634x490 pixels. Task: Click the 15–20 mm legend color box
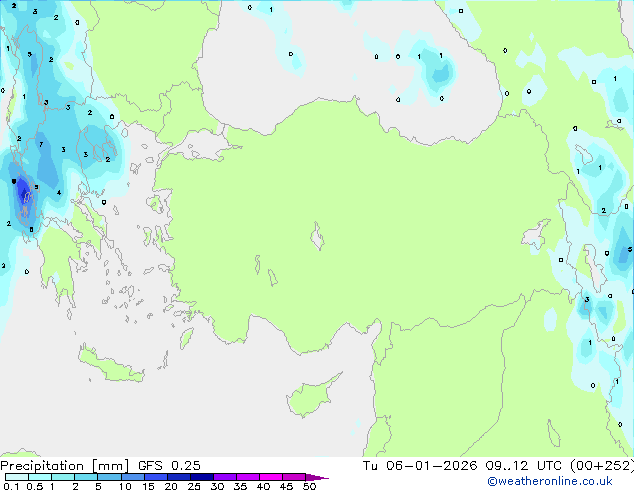coord(156,477)
